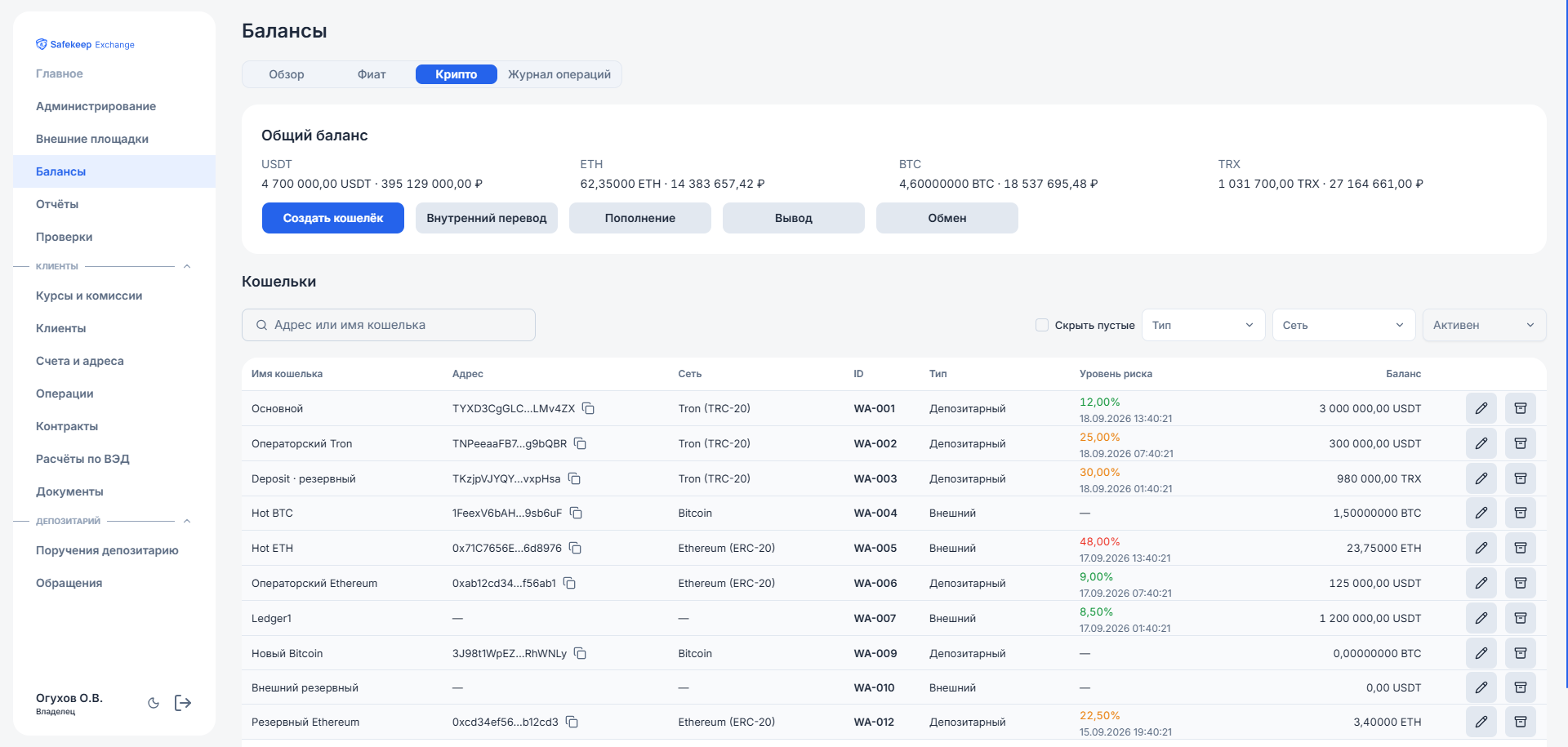Open Курсы и комиссии menu item
This screenshot has height=747, width=1568.
pyautogui.click(x=114, y=296)
